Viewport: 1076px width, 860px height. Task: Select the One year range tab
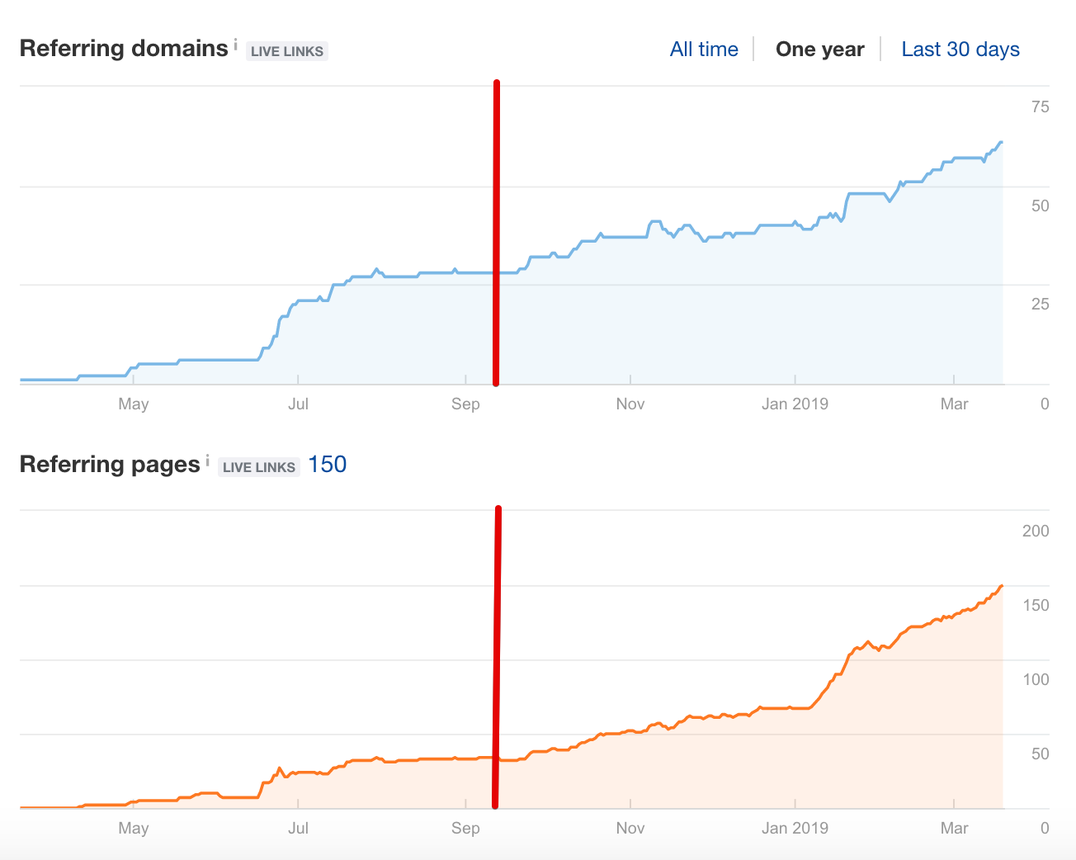coord(820,49)
